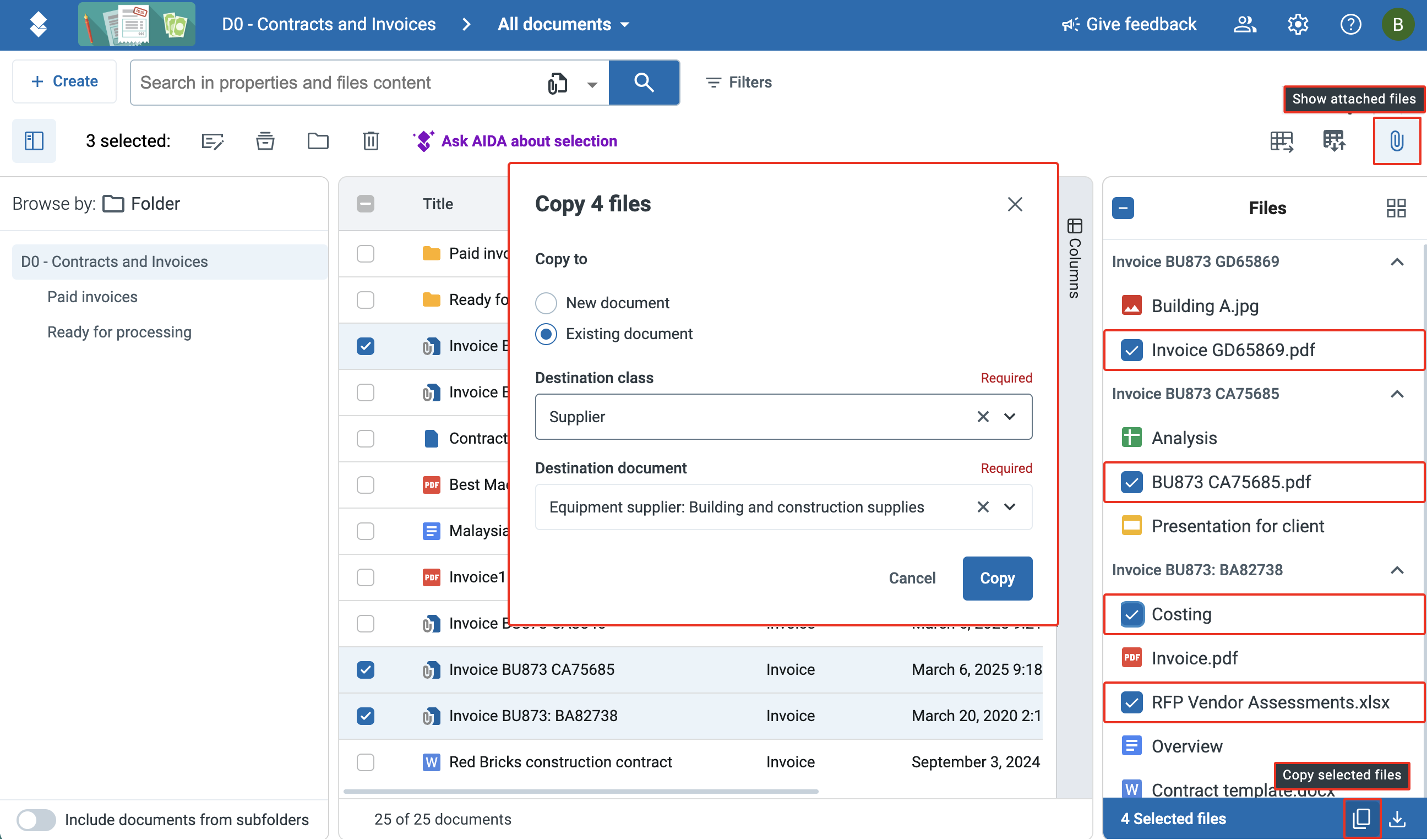Click the edit properties icon for selection
This screenshot has width=1427, height=840.
pos(213,141)
